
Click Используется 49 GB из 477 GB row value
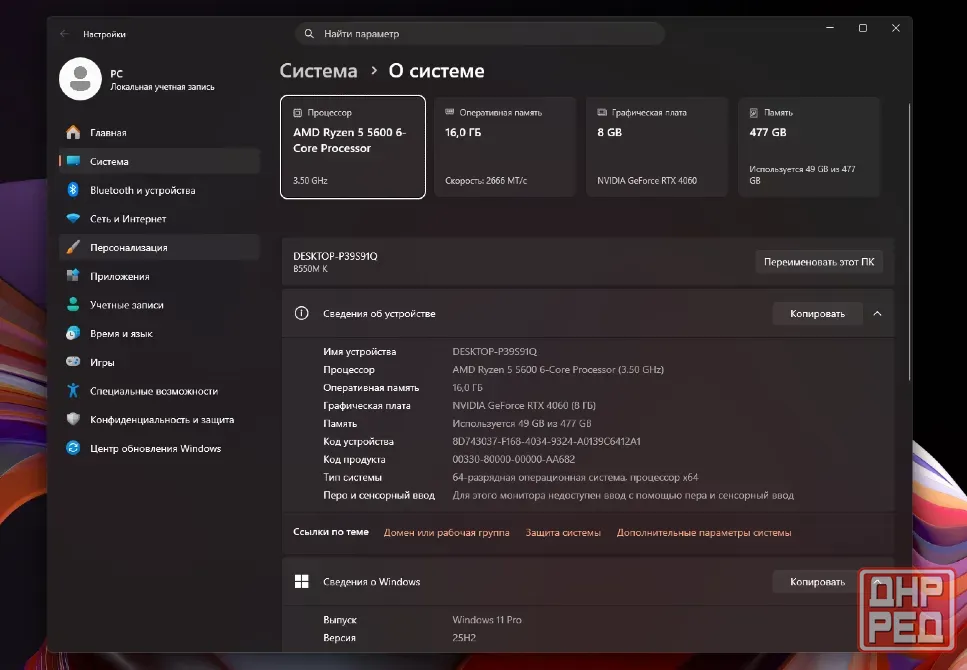coord(522,423)
